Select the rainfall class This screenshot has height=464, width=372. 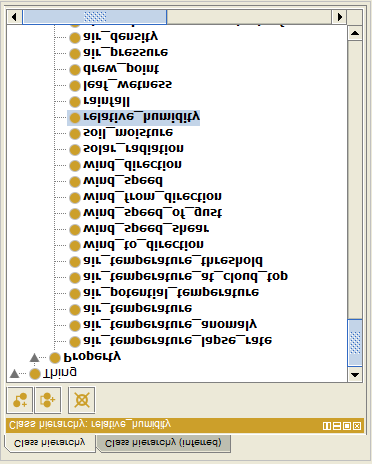[99, 101]
